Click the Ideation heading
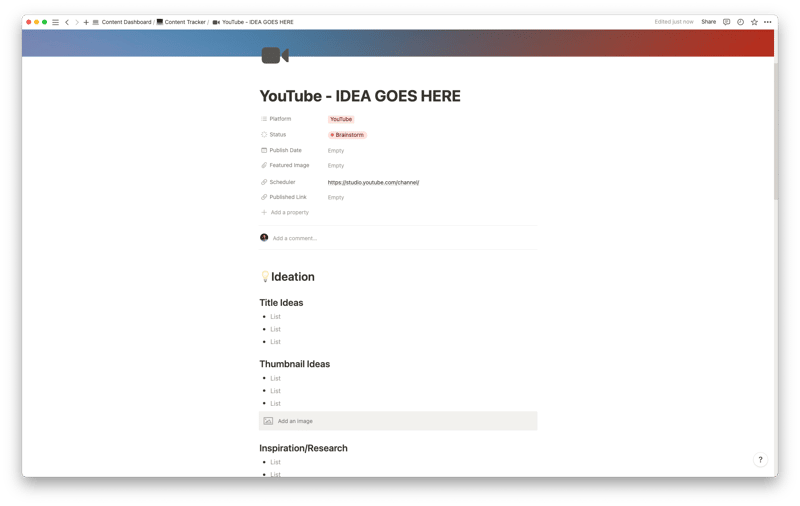Viewport: 800px width, 506px height. click(x=292, y=276)
